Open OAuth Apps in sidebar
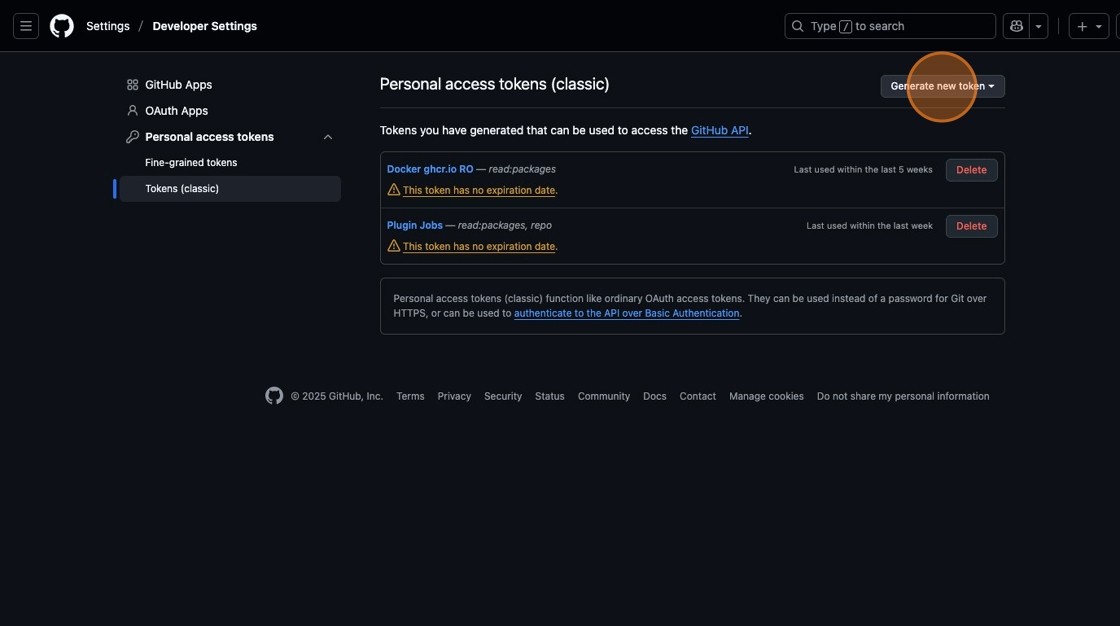This screenshot has height=626, width=1120. coord(176,111)
